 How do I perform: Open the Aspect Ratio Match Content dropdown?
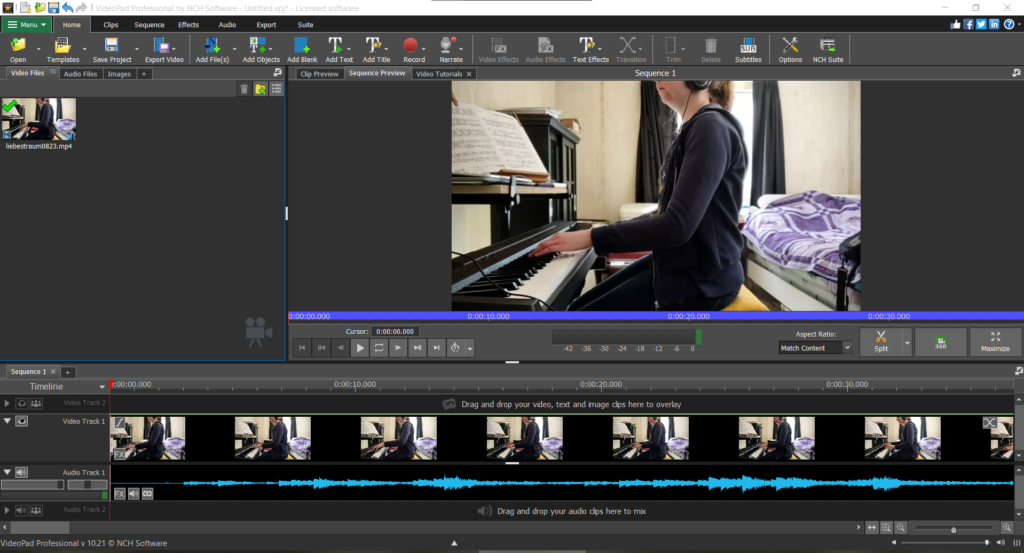[815, 348]
